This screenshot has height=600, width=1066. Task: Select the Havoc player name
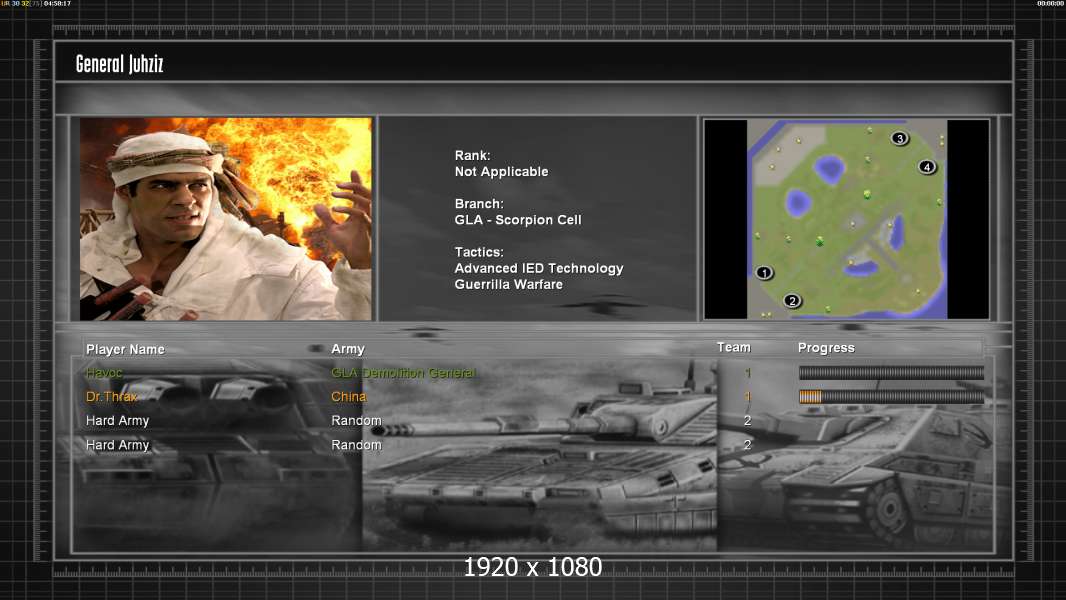point(104,373)
